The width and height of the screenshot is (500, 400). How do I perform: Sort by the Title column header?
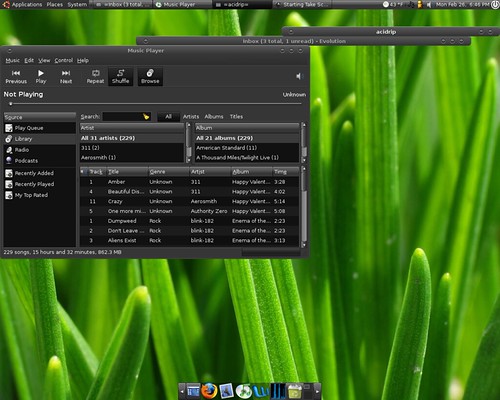pos(127,172)
